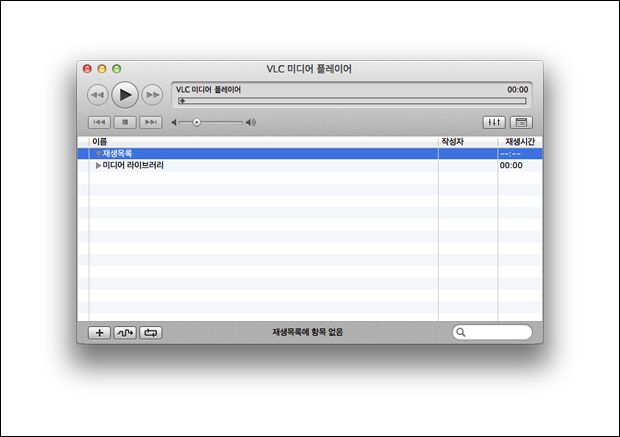Click the rewind (backward) round button
Screen dimensions: 620x437
pos(97,95)
